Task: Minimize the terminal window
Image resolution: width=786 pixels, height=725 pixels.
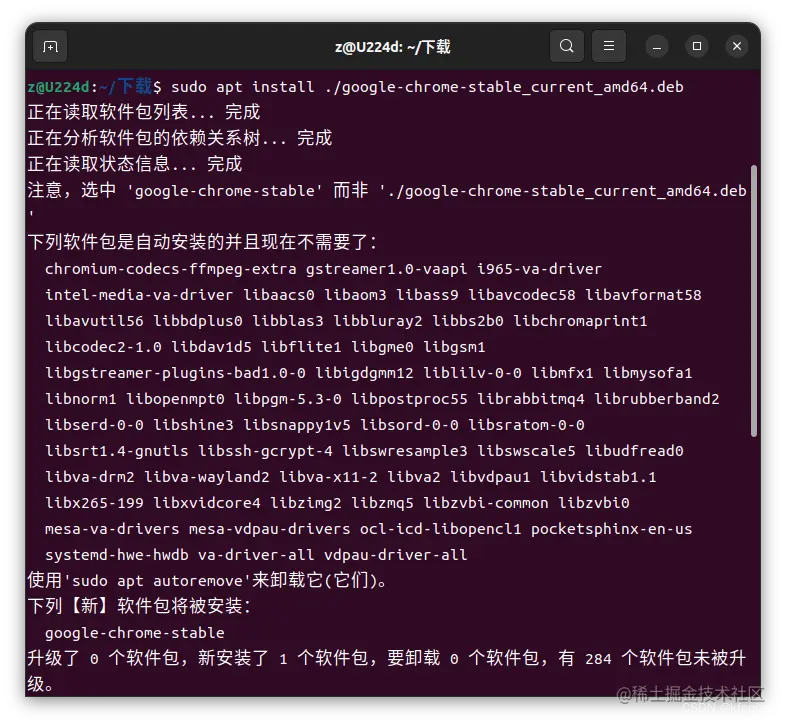Action: [x=657, y=47]
